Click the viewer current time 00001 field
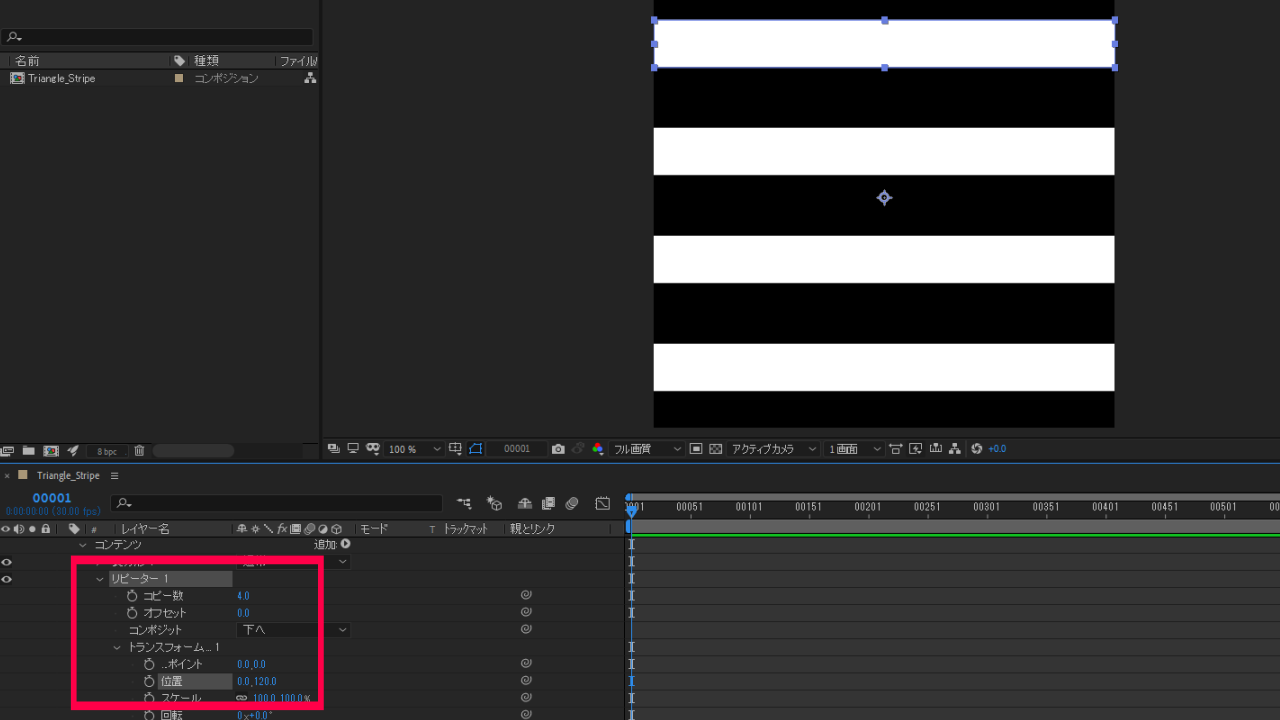This screenshot has height=720, width=1280. point(517,449)
